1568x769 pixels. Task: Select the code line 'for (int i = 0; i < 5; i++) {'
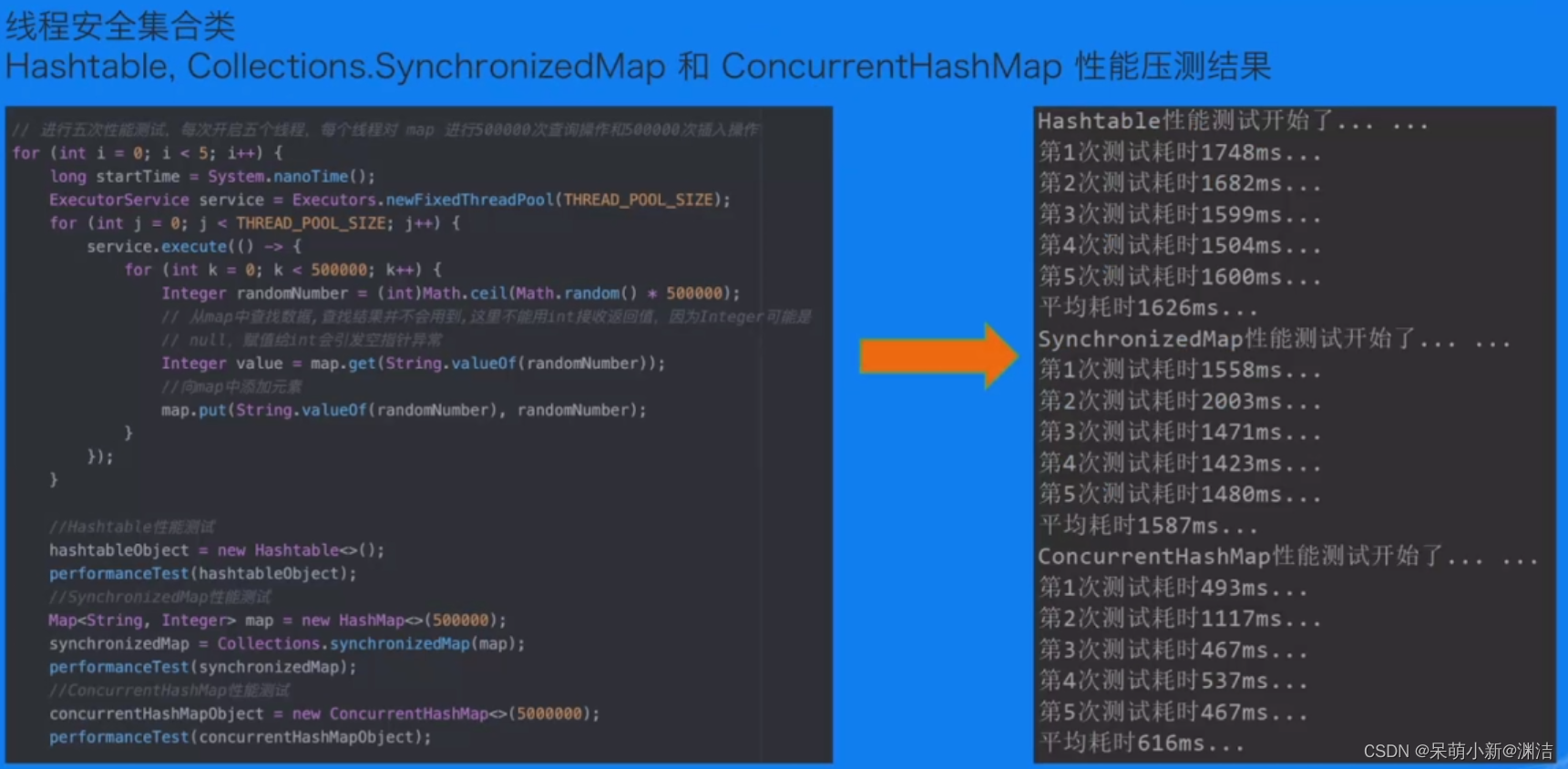[x=148, y=153]
